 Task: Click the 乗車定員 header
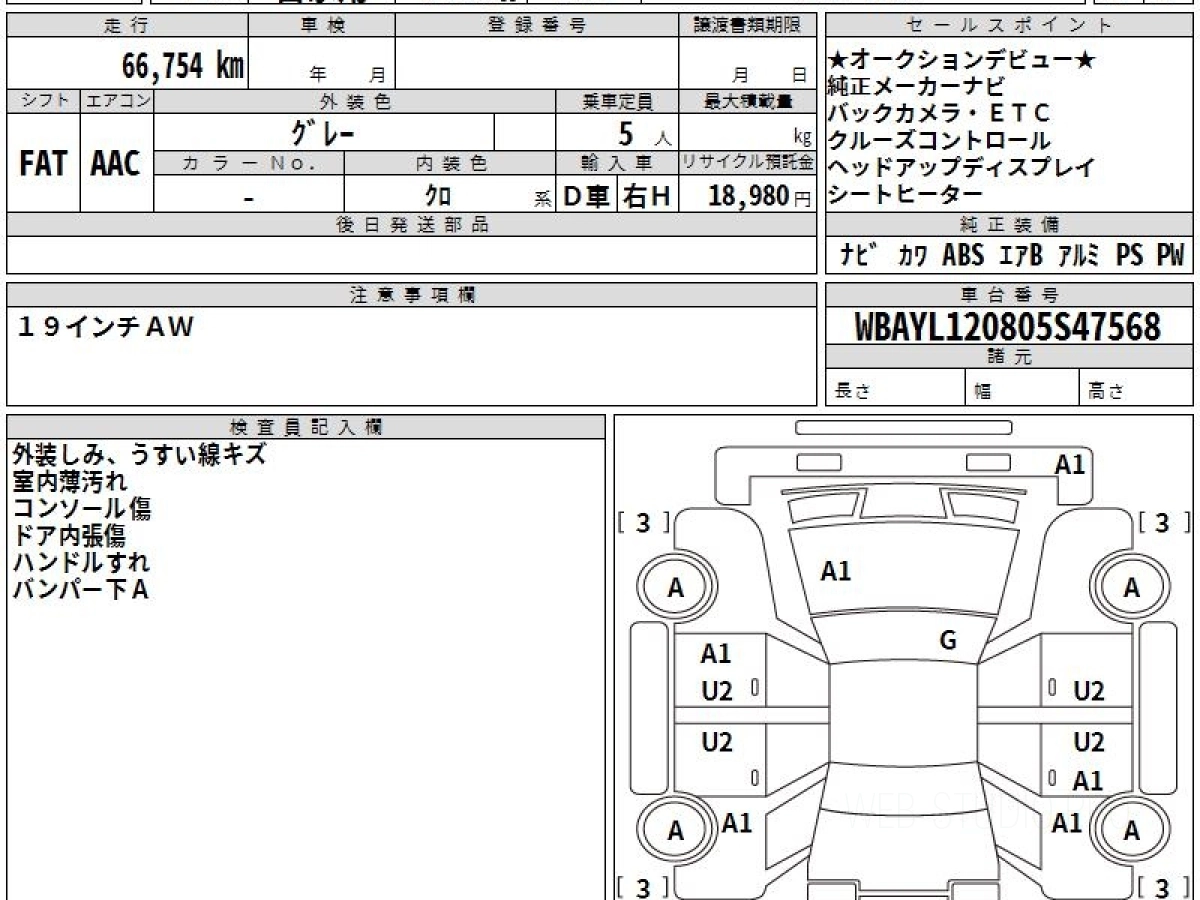(617, 101)
